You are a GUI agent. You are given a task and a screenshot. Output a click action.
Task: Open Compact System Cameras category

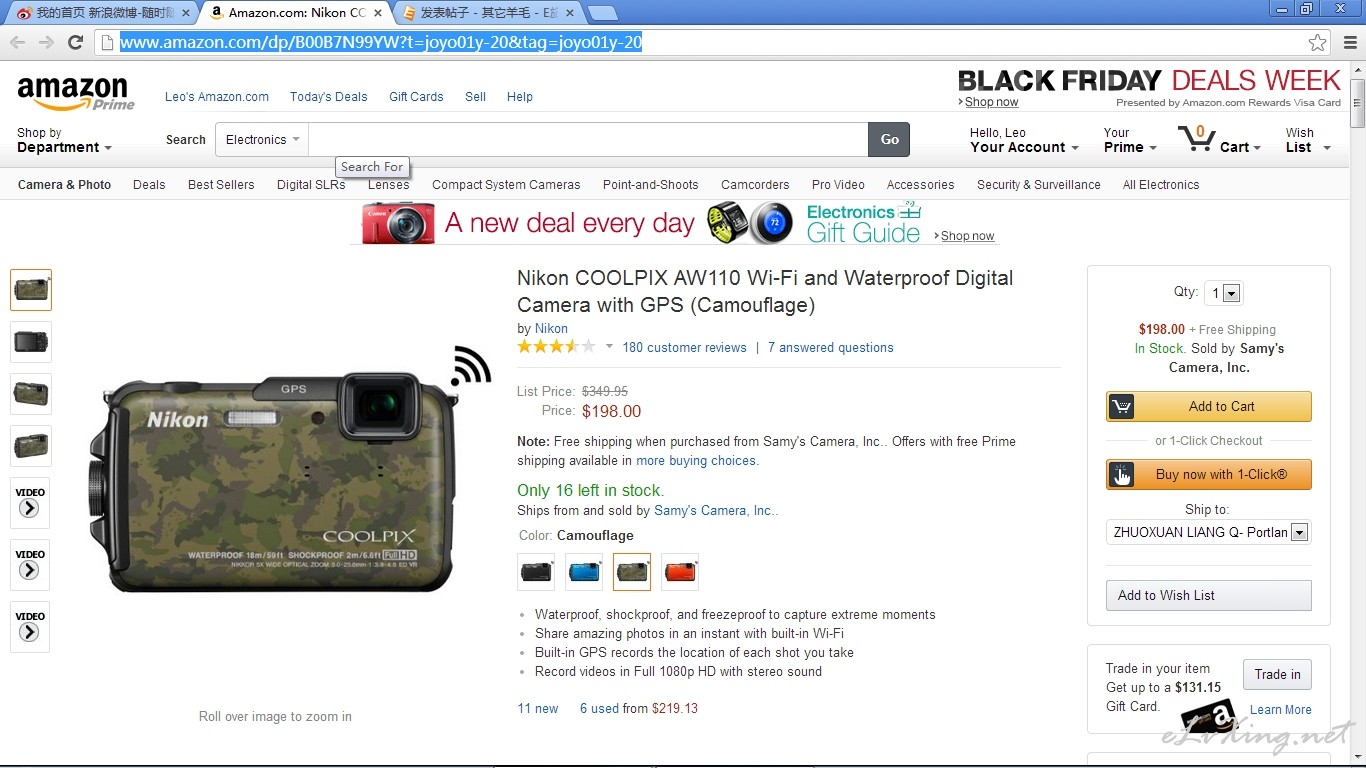pyautogui.click(x=506, y=185)
